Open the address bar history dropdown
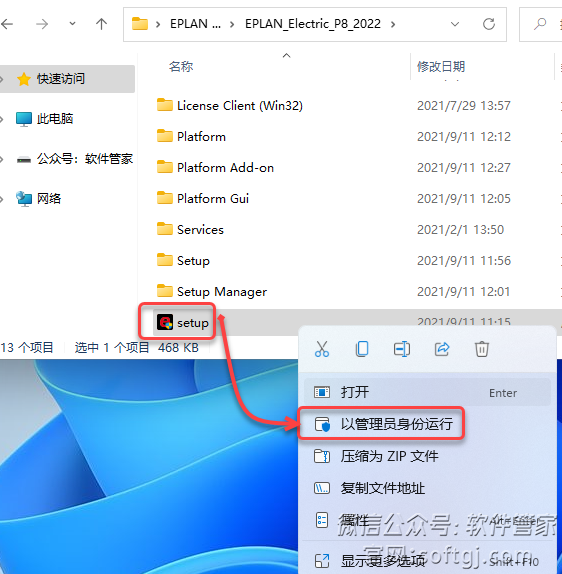The height and width of the screenshot is (574, 562). [455, 25]
